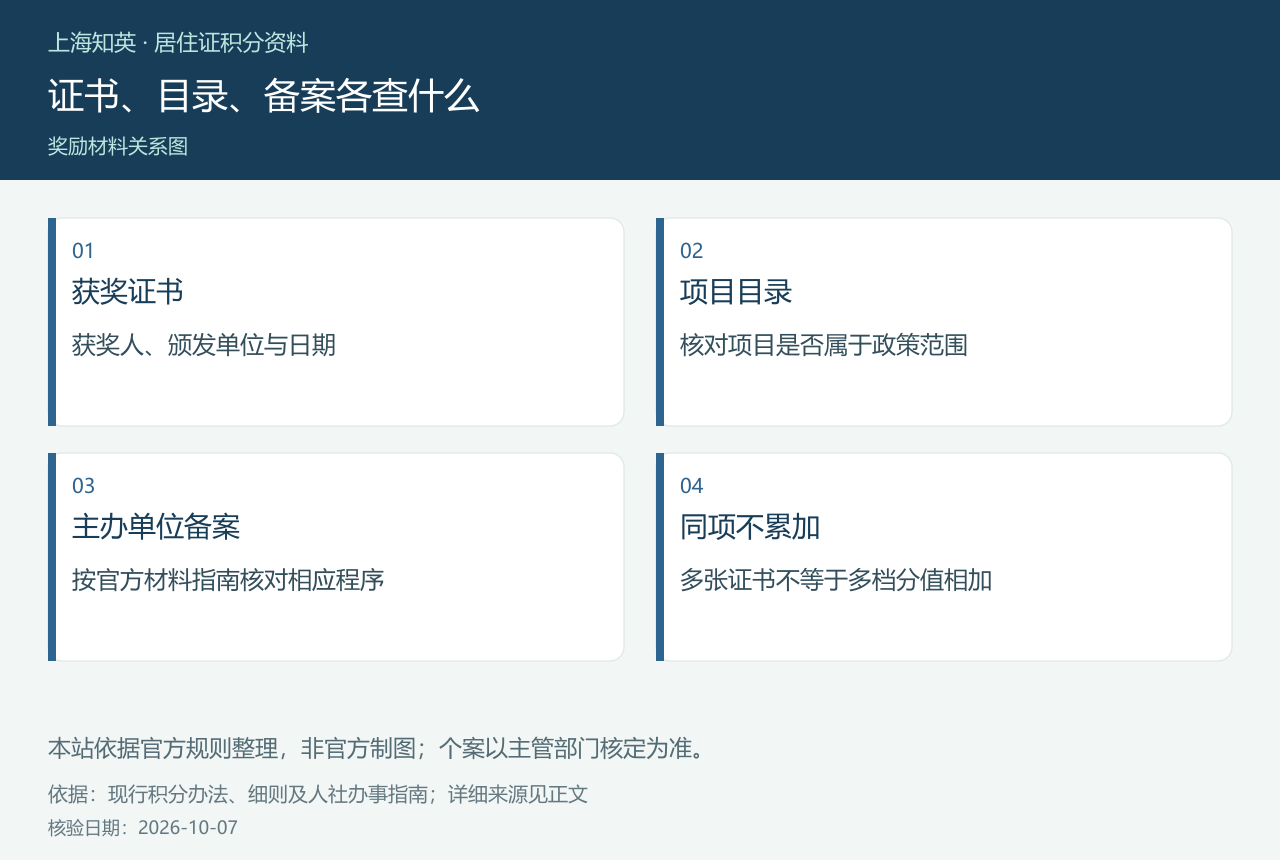
Task: Click the number 01 on the first card
Action: click(x=83, y=251)
